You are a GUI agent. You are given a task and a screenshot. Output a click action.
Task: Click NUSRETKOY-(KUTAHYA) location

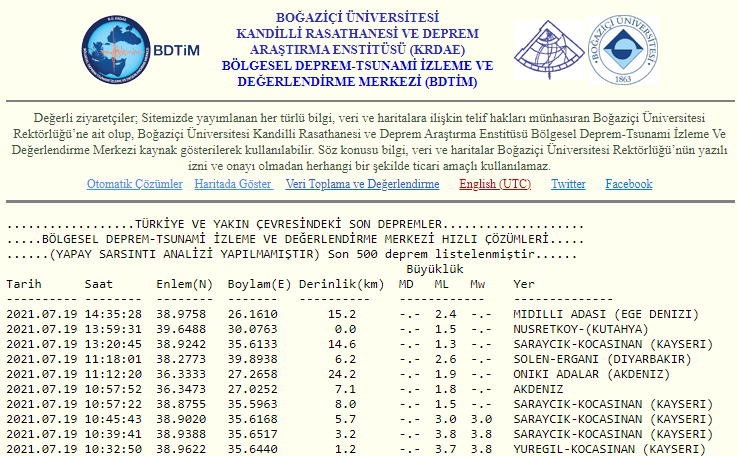coord(581,329)
